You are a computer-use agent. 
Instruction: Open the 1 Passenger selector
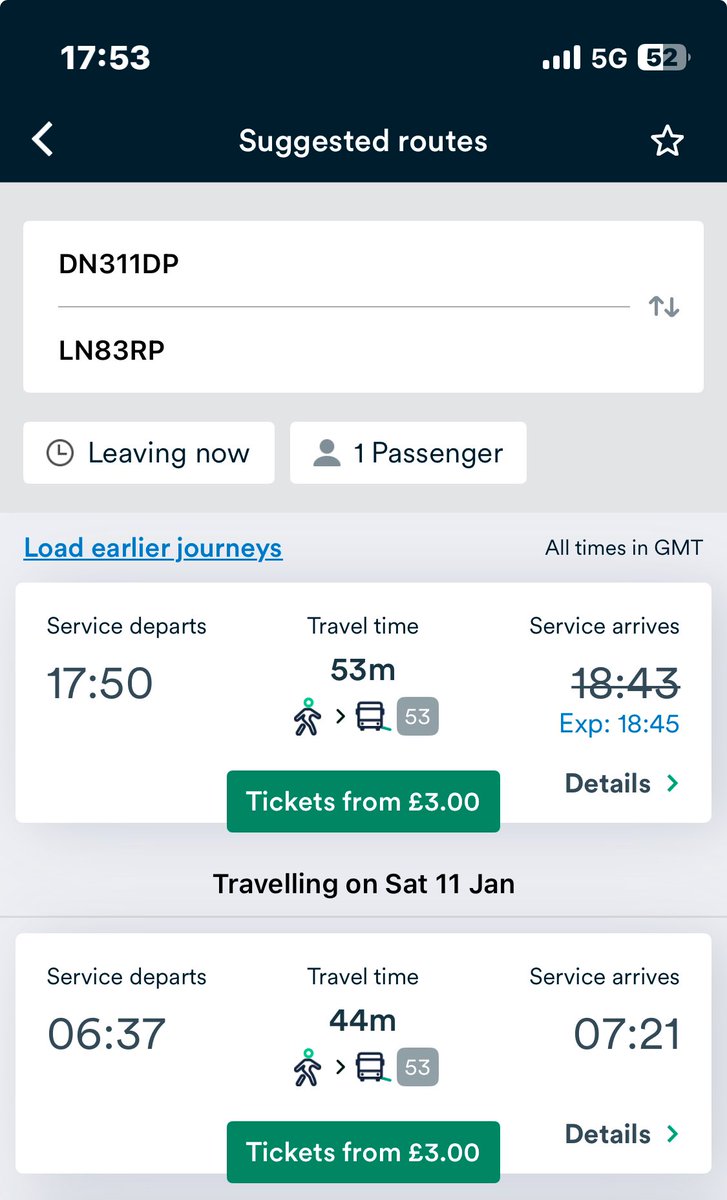pyautogui.click(x=408, y=453)
